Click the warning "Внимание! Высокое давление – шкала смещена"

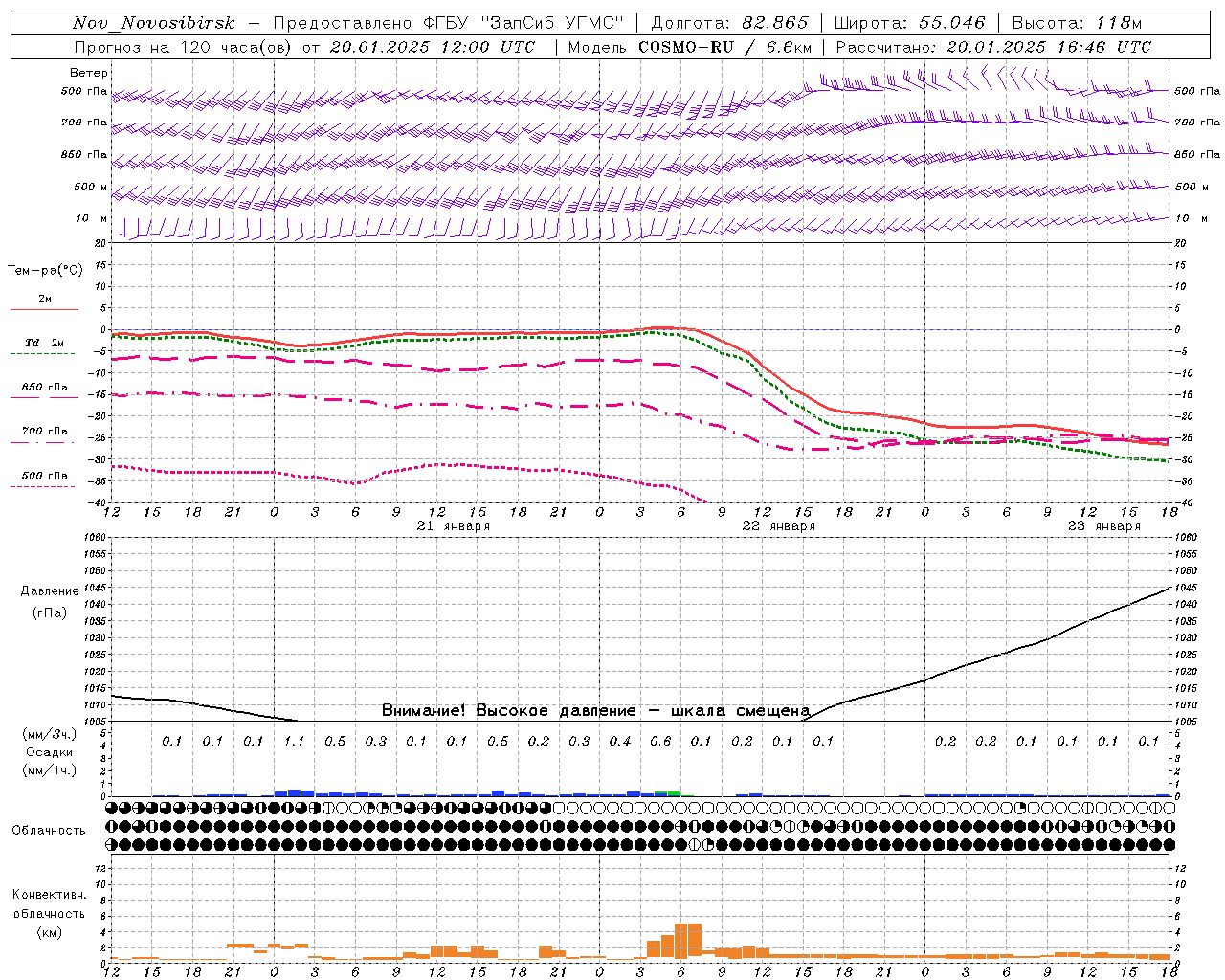point(596,711)
